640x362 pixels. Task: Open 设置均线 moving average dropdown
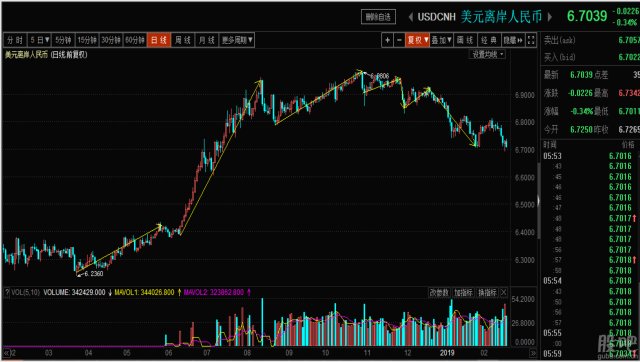coord(488,54)
